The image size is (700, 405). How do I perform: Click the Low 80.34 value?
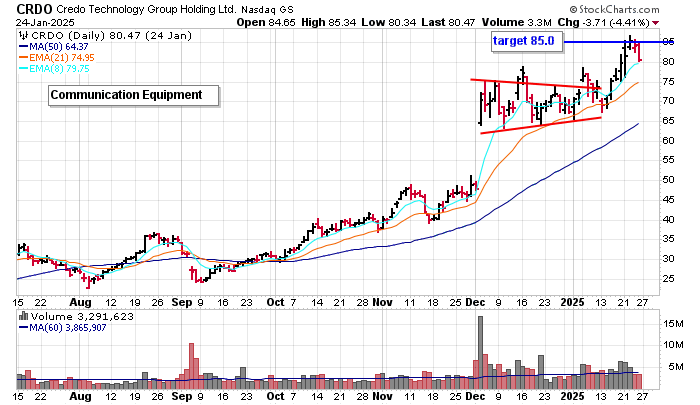[x=388, y=22]
